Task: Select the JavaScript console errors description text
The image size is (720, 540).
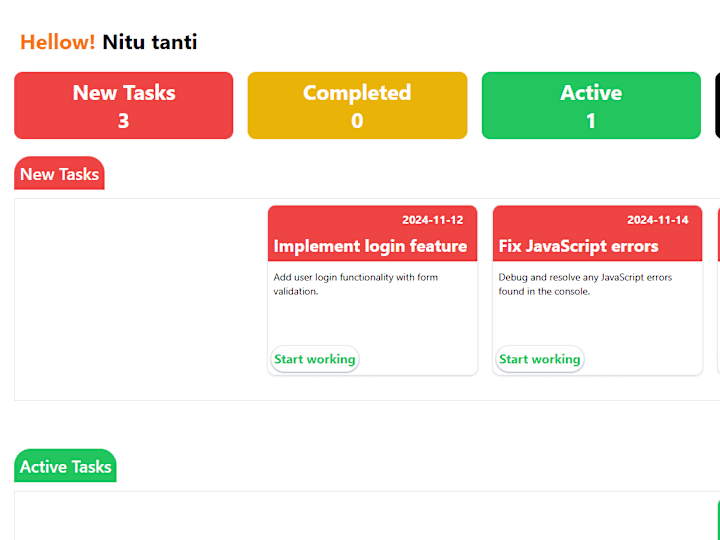Action: (585, 284)
